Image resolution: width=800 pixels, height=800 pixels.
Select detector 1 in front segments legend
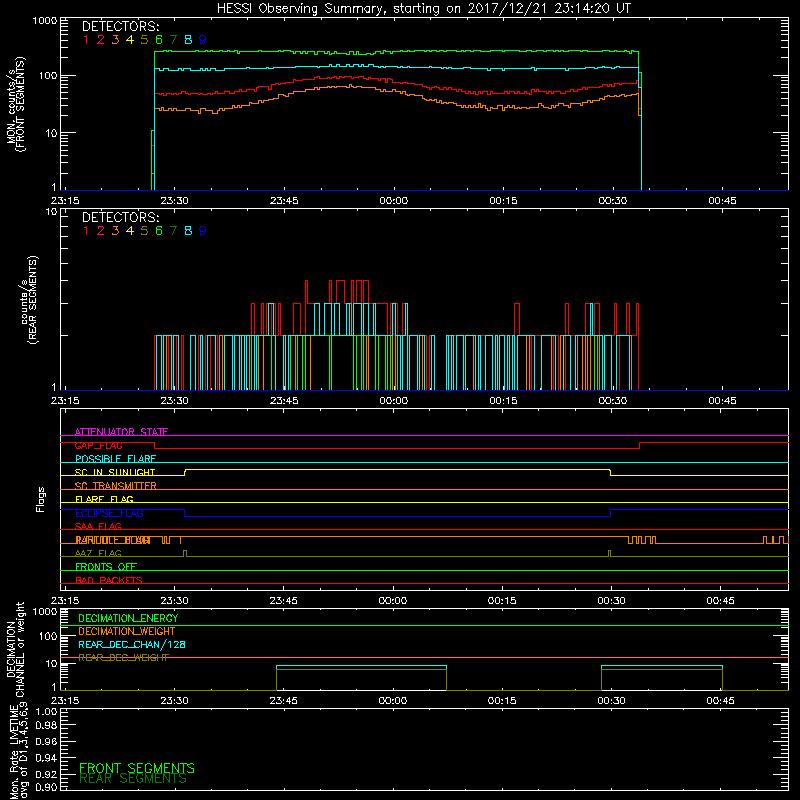tap(86, 40)
